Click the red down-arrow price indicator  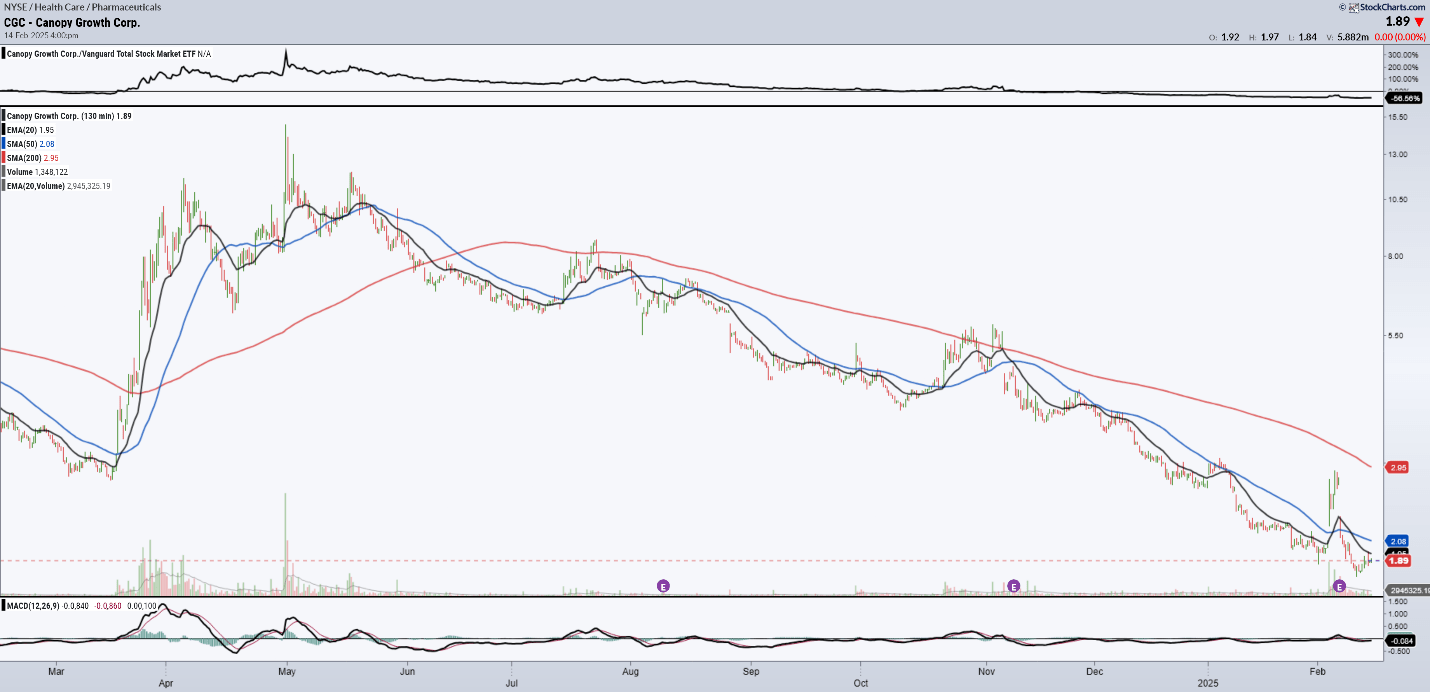click(x=1419, y=21)
